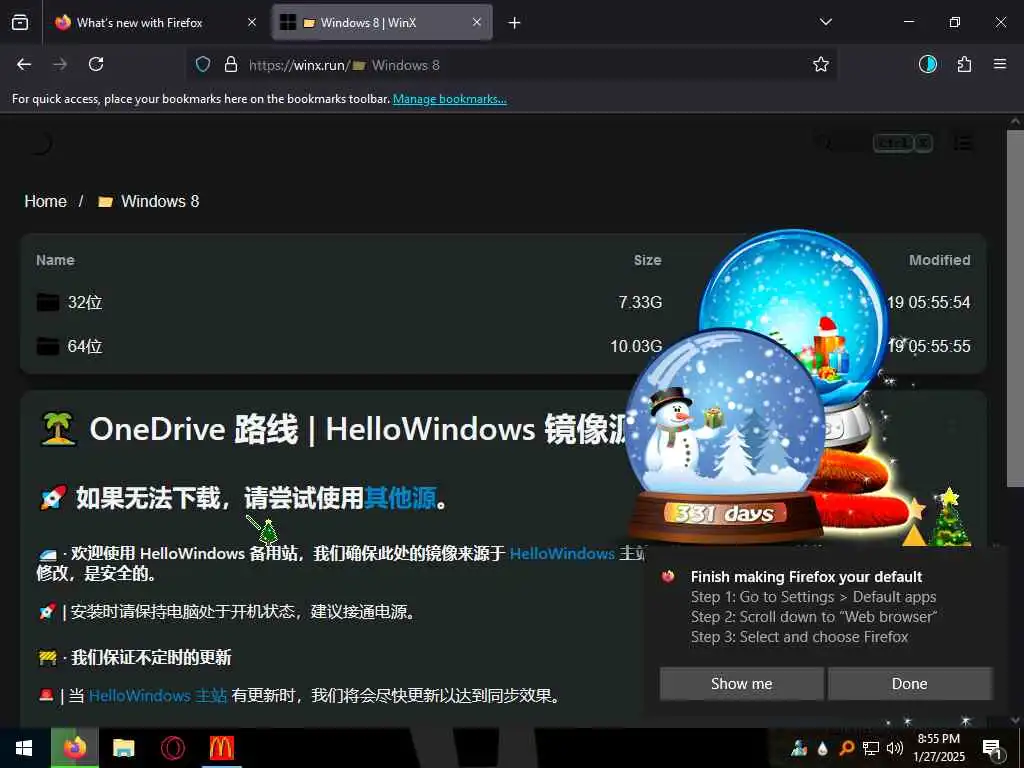Follow the 其他源 link
Viewport: 1024px width, 768px height.
400,498
